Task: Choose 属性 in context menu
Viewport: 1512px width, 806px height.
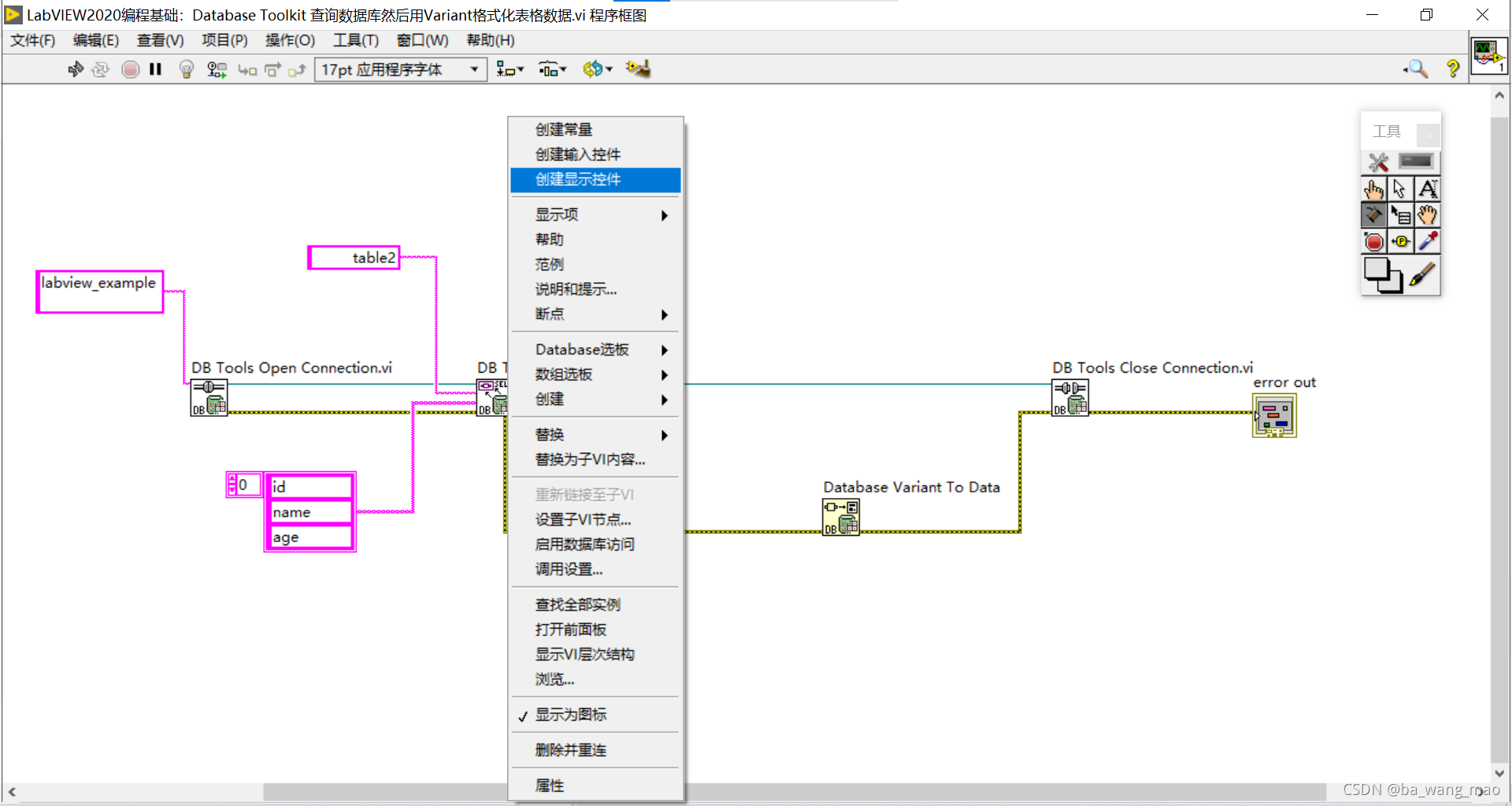Action: [595, 786]
